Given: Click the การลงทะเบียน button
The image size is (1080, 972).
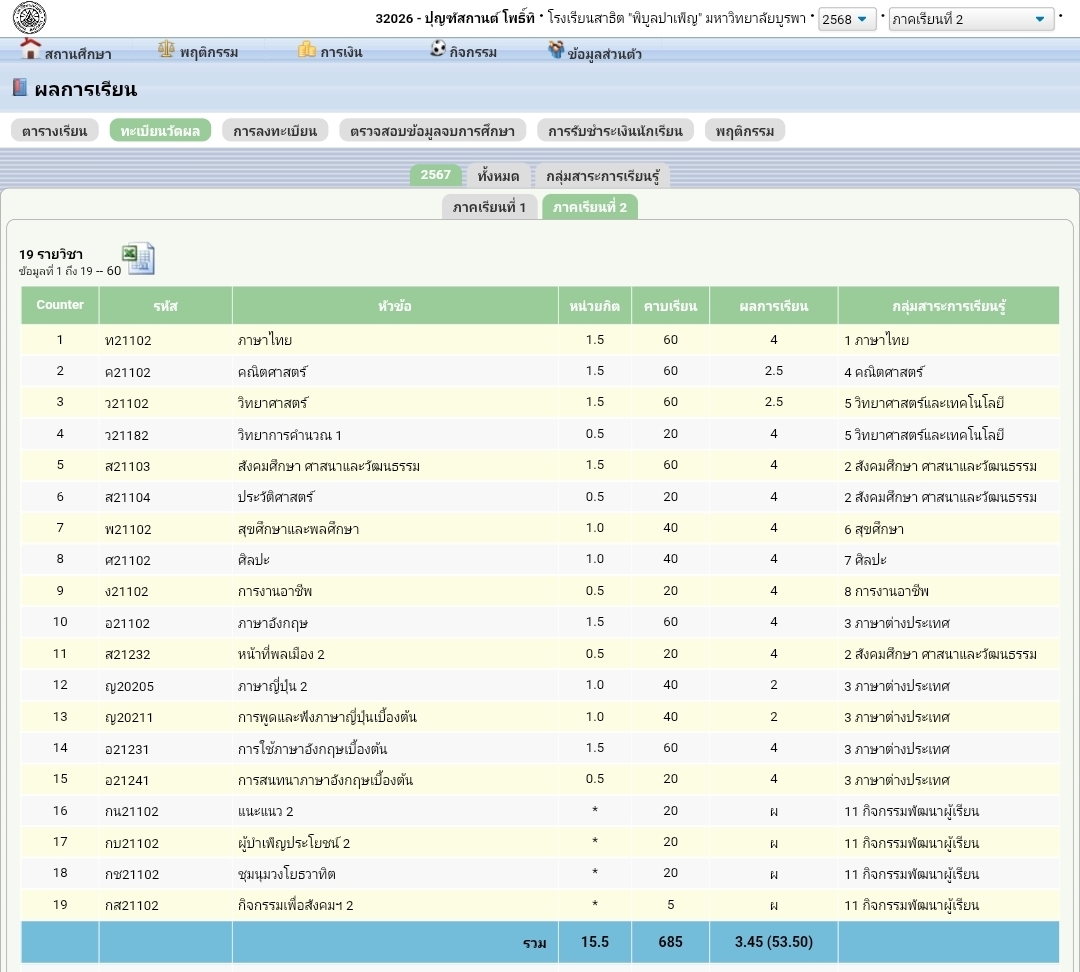Looking at the screenshot, I should coord(274,131).
